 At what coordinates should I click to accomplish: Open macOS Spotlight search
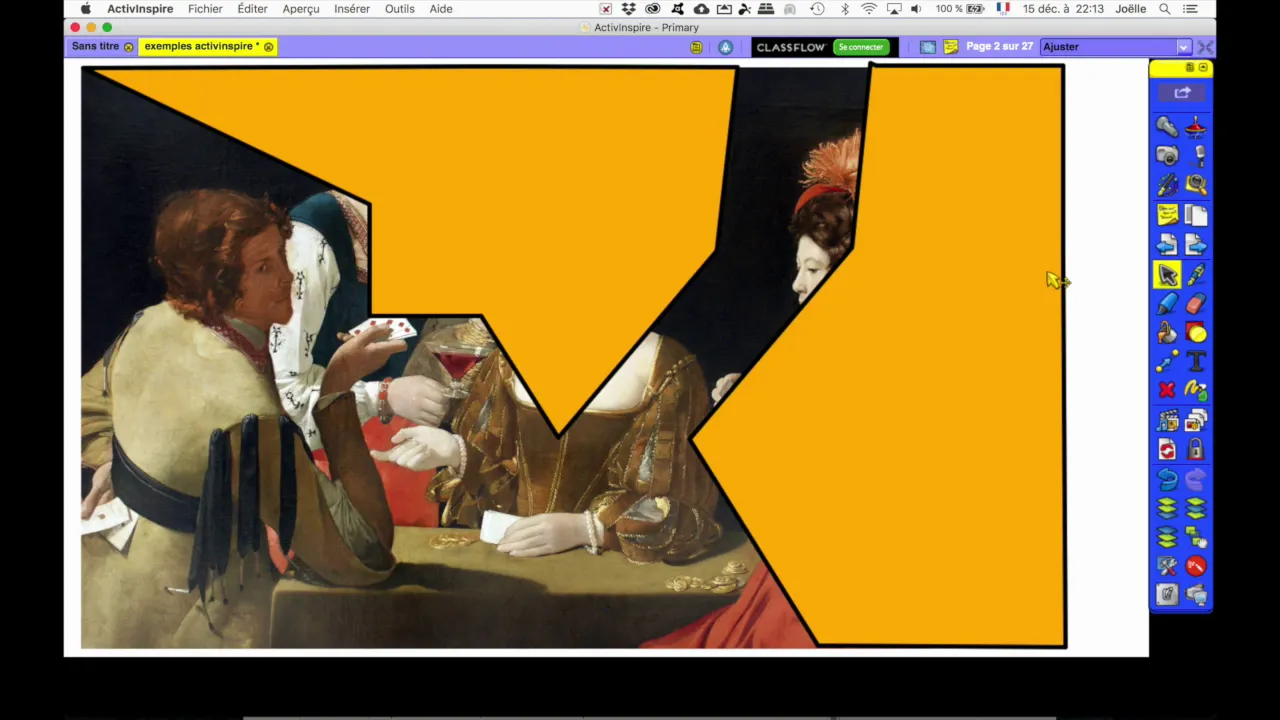(x=1165, y=9)
